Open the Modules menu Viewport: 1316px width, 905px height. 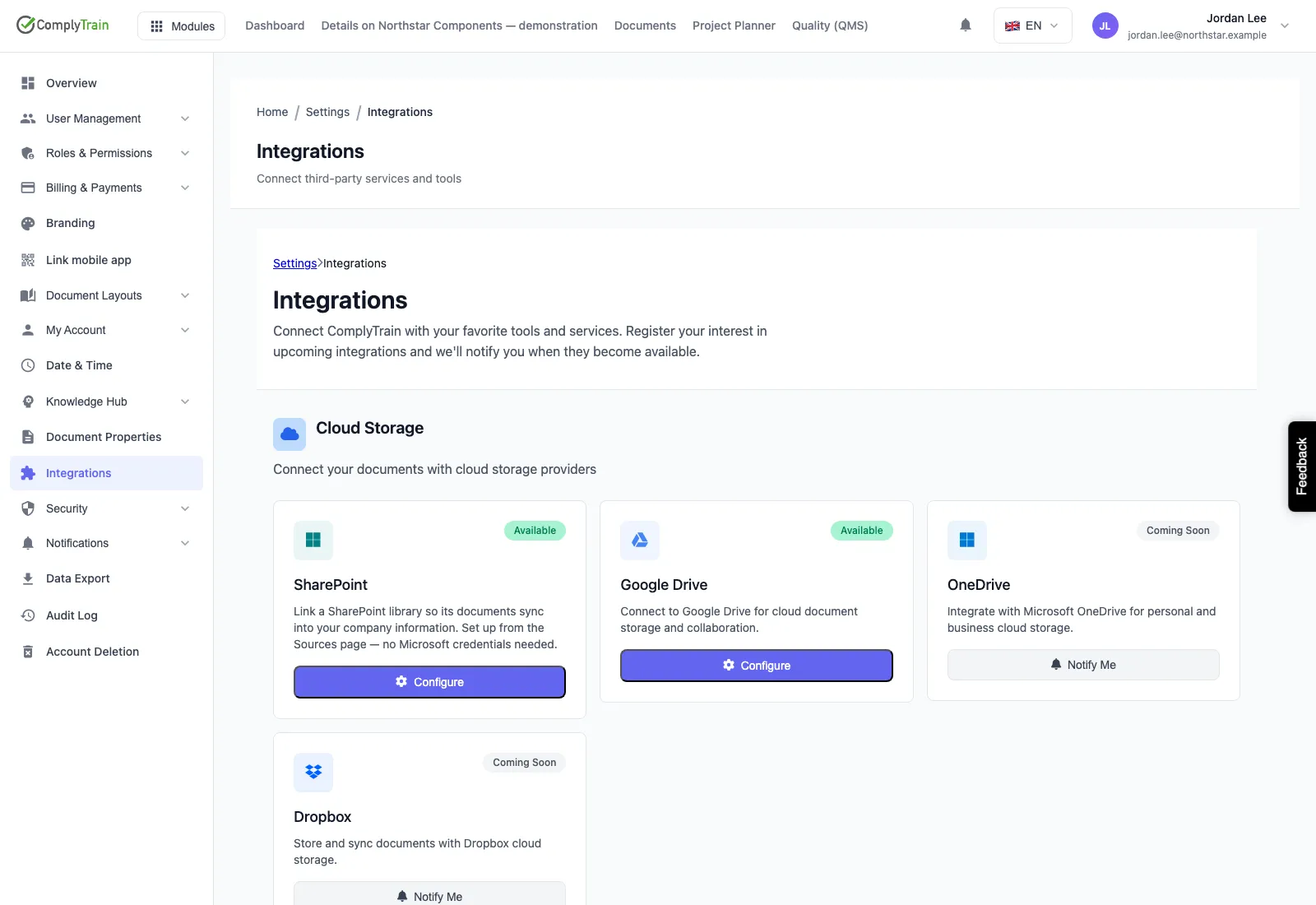[x=182, y=26]
